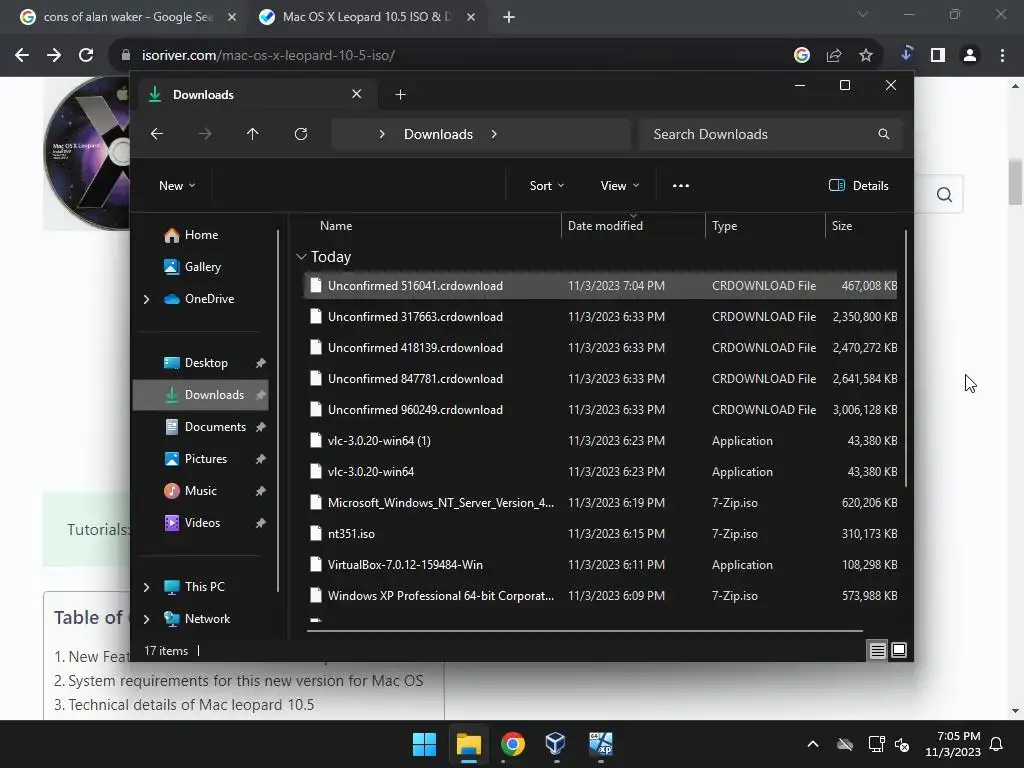The height and width of the screenshot is (768, 1024).
Task: Open the three-dot See more menu
Action: click(x=680, y=185)
